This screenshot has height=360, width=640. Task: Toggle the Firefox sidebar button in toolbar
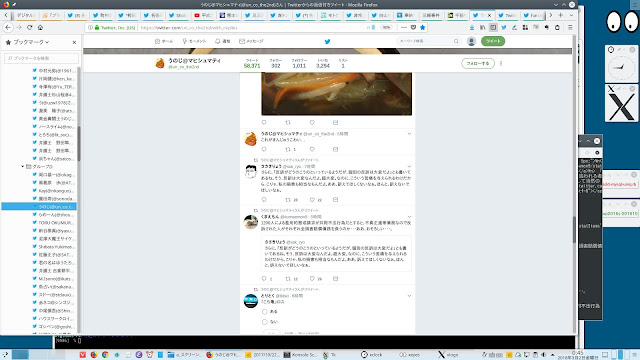493,27
